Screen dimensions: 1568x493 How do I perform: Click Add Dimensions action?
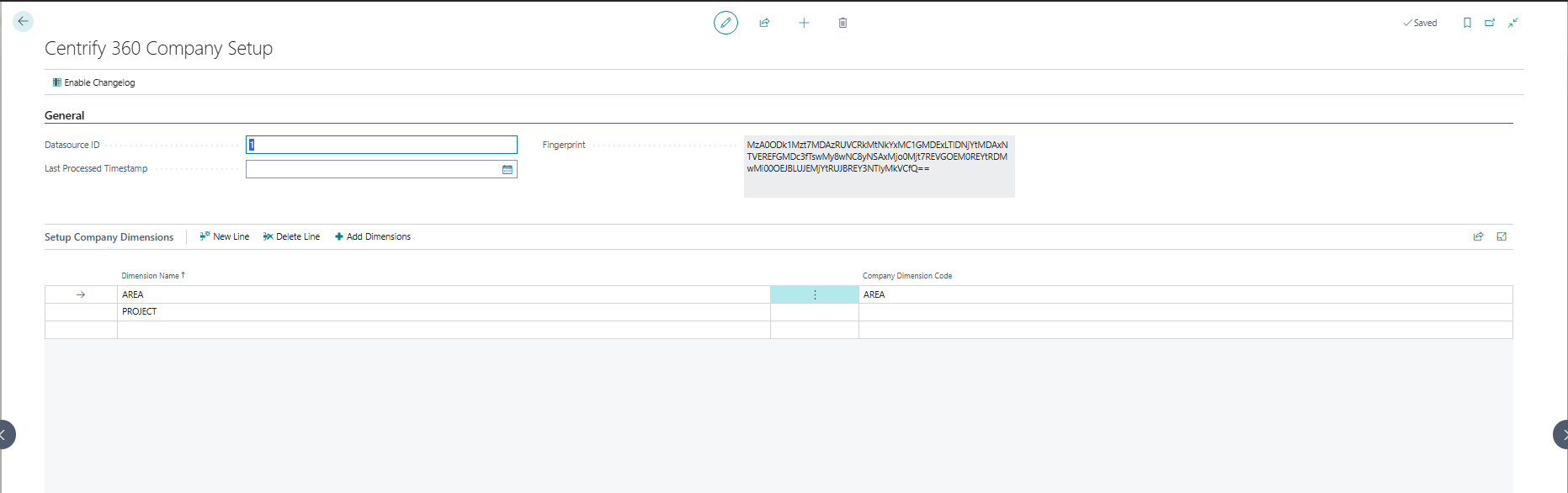(373, 237)
